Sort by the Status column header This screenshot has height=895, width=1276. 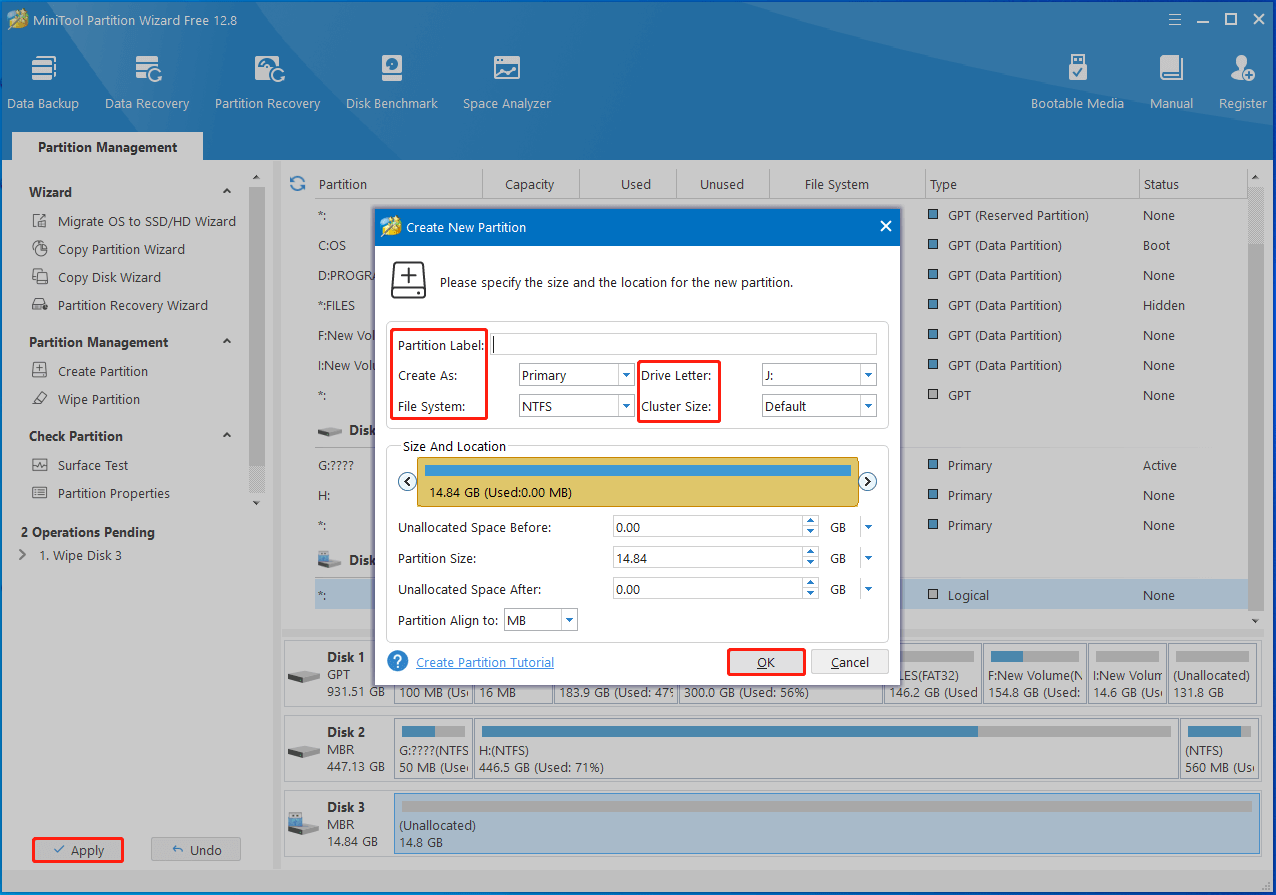[1192, 184]
